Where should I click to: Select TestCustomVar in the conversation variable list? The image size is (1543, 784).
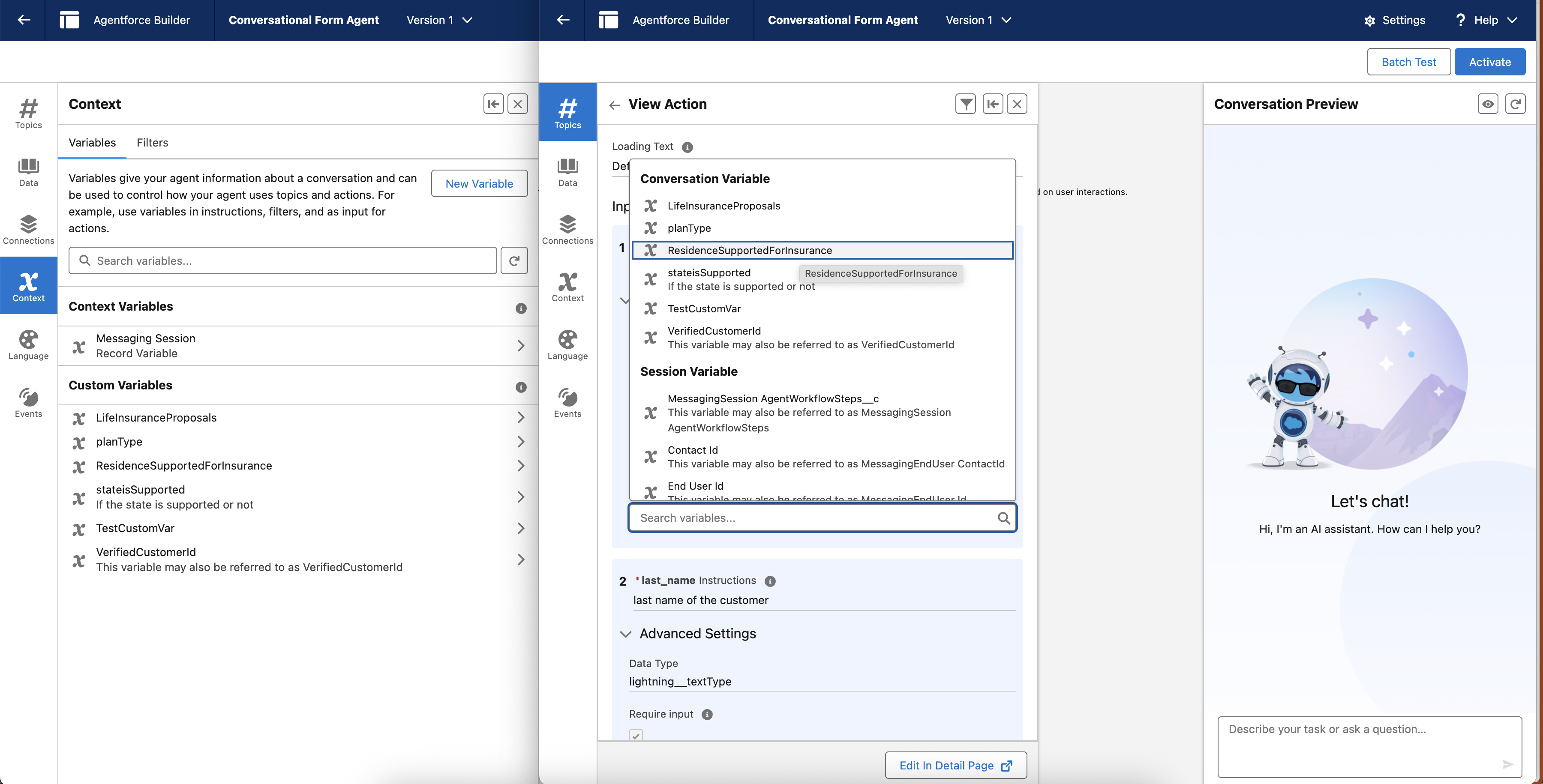coord(704,308)
